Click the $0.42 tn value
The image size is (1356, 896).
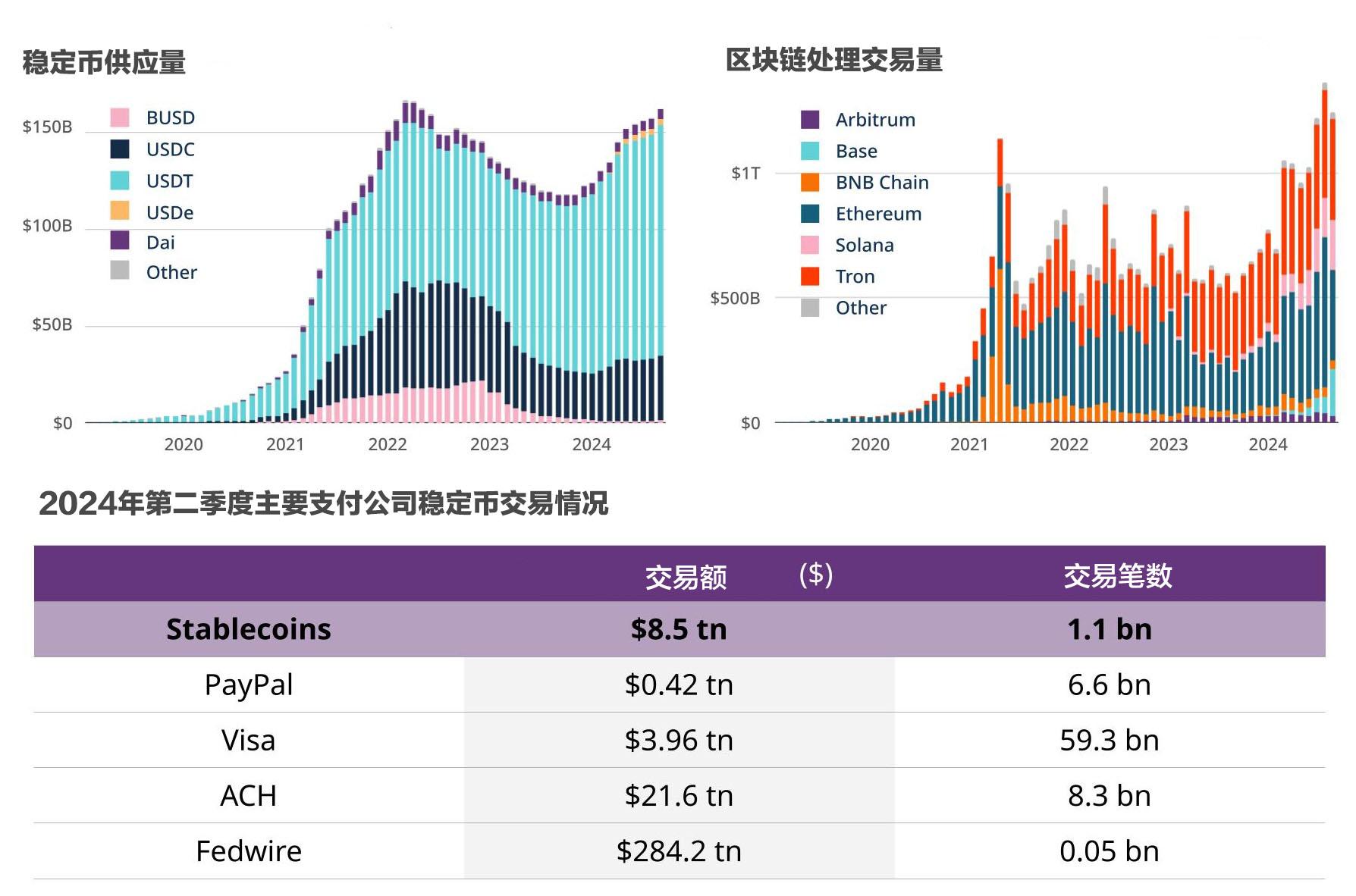click(679, 685)
